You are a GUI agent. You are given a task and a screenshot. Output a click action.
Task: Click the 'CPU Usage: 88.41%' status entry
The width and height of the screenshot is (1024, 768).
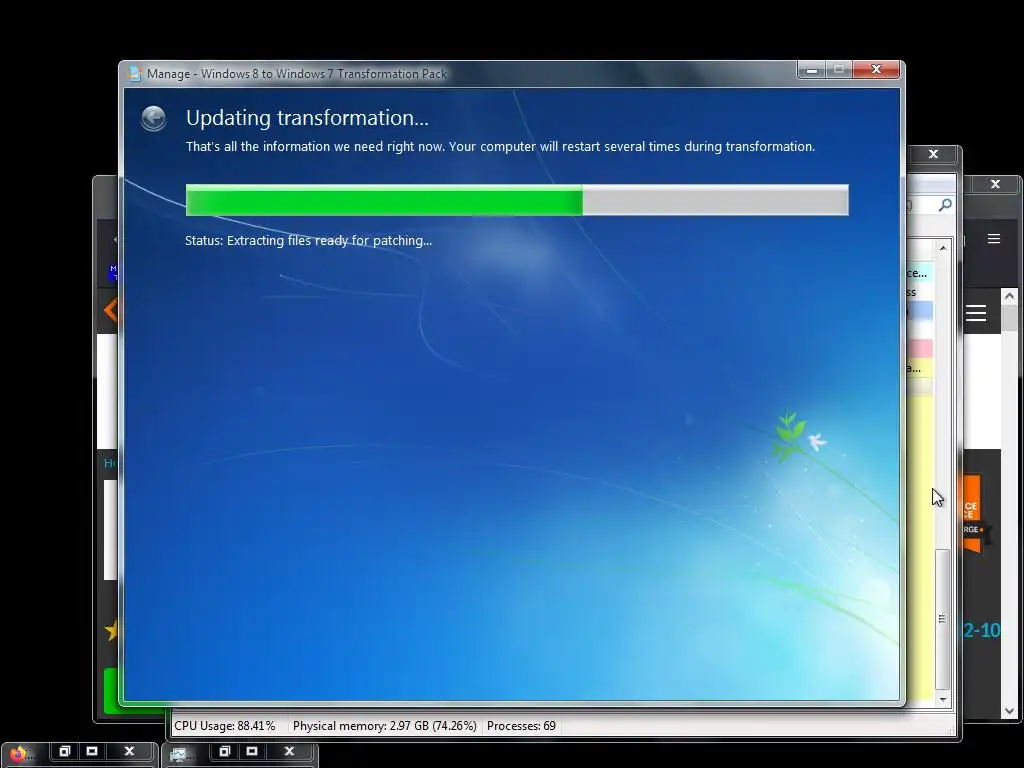point(225,726)
